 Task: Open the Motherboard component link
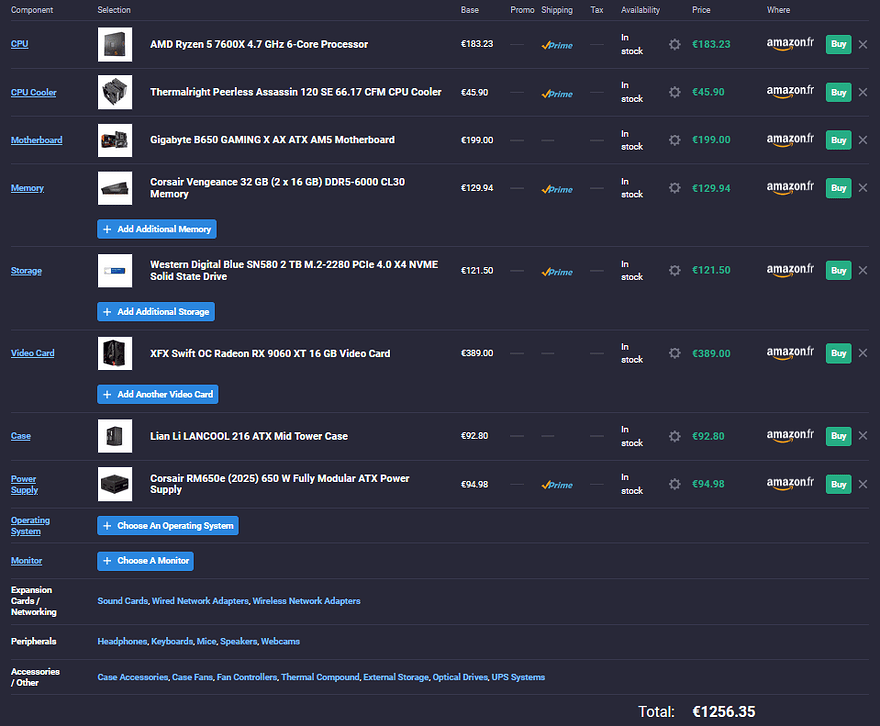pos(36,140)
